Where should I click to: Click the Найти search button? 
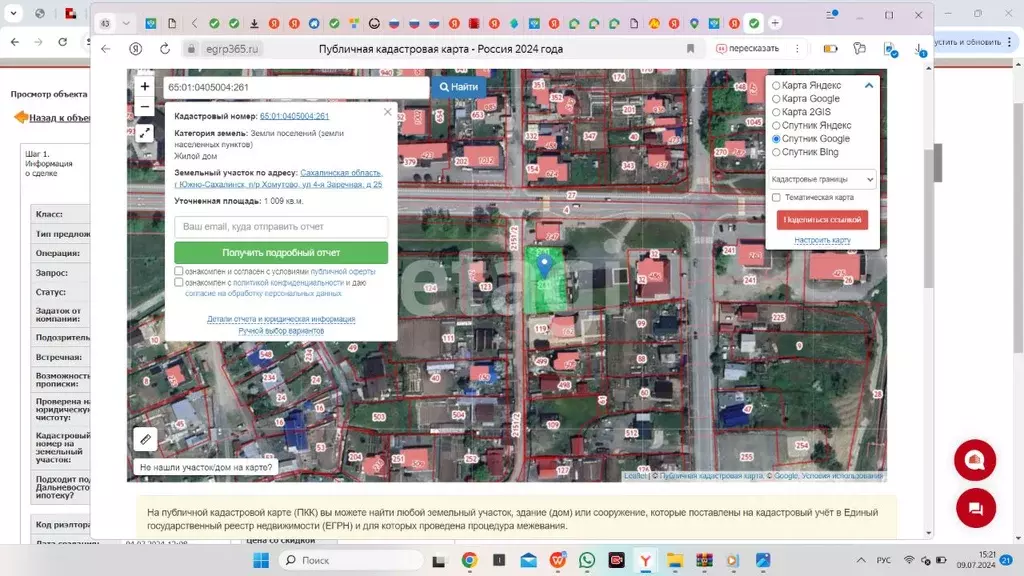point(458,87)
